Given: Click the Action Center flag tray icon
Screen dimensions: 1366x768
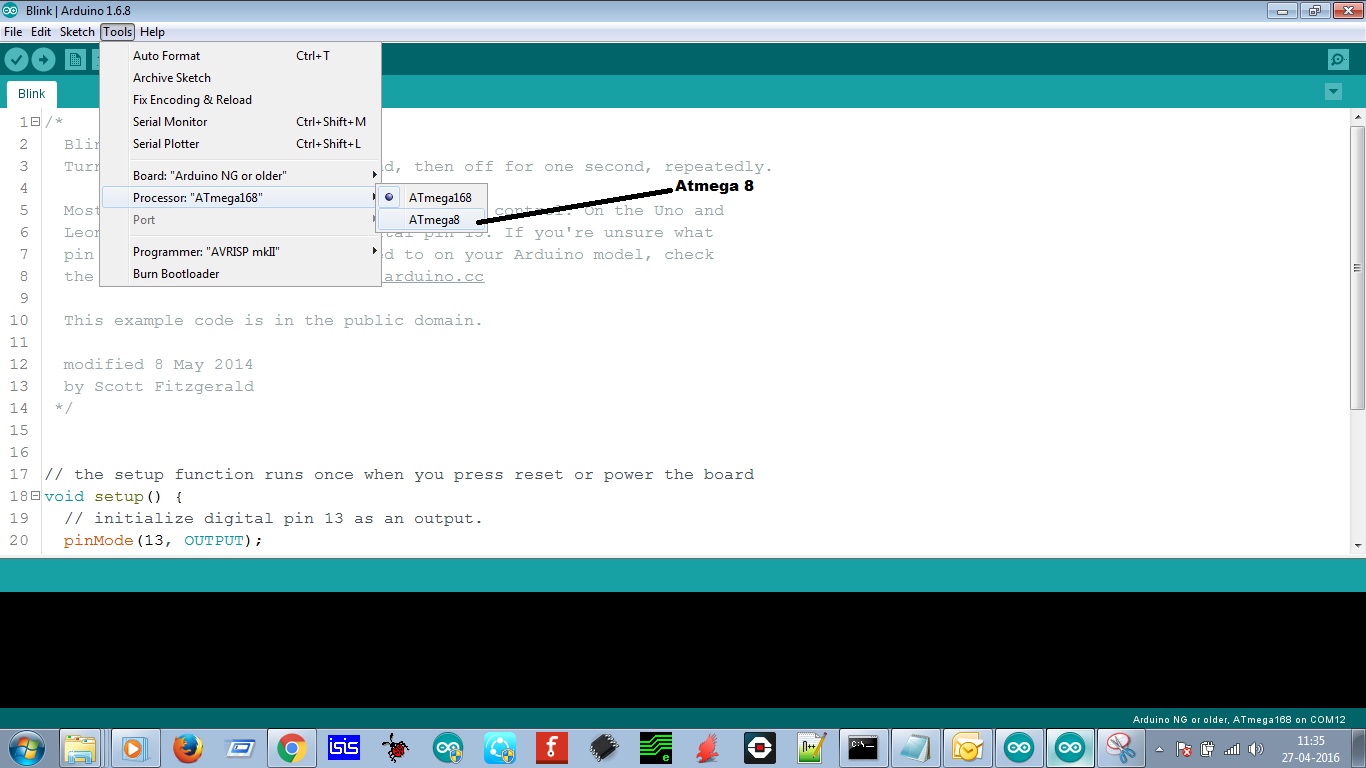Looking at the screenshot, I should coord(1184,748).
